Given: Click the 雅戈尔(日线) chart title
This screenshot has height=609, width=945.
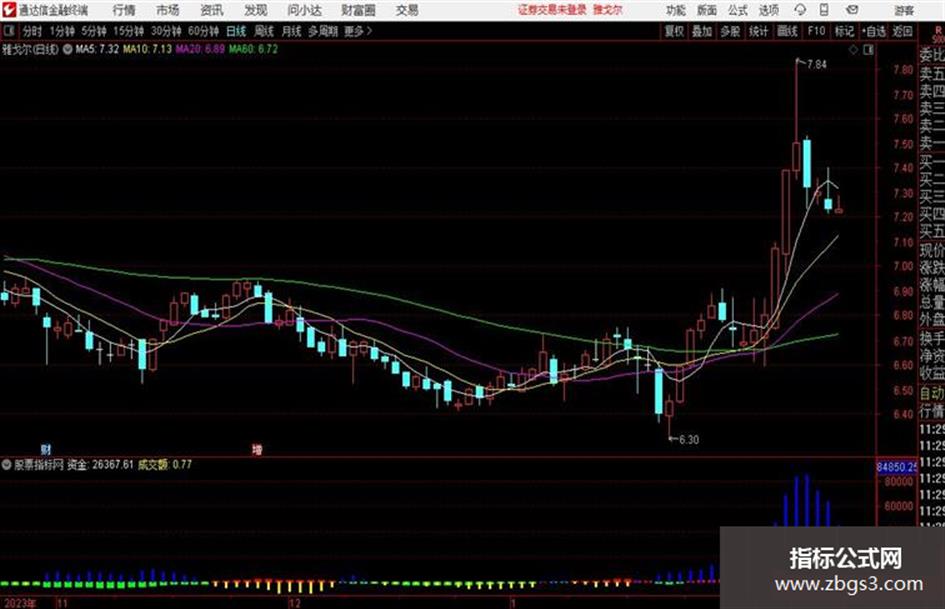Looking at the screenshot, I should tap(30, 49).
